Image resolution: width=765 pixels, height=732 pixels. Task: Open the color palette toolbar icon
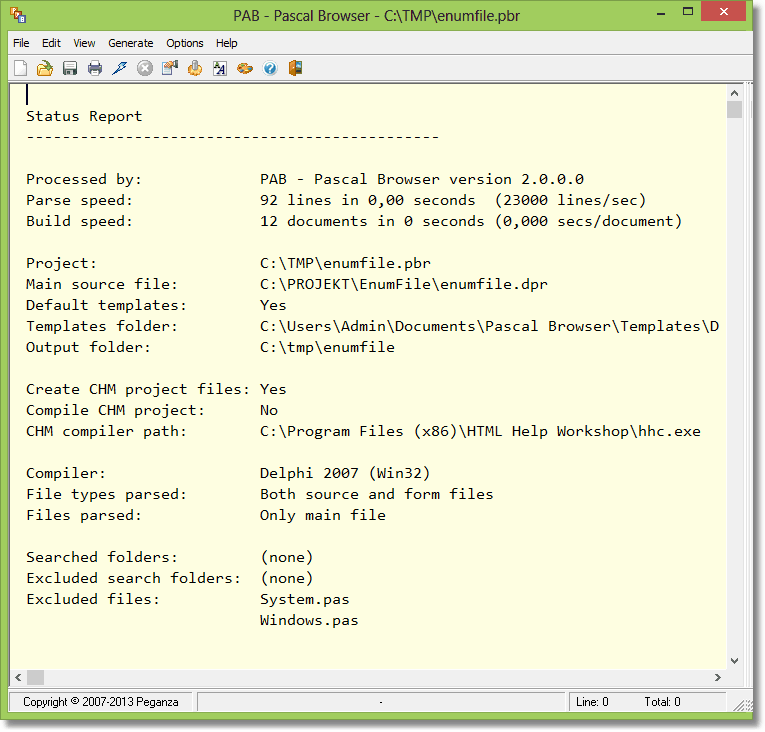coord(245,68)
